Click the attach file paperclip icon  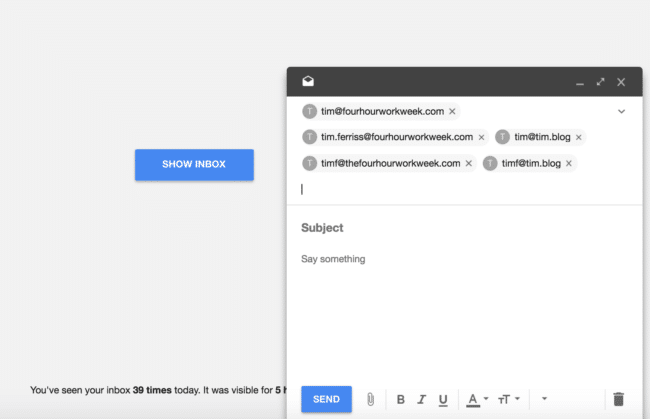pos(370,400)
